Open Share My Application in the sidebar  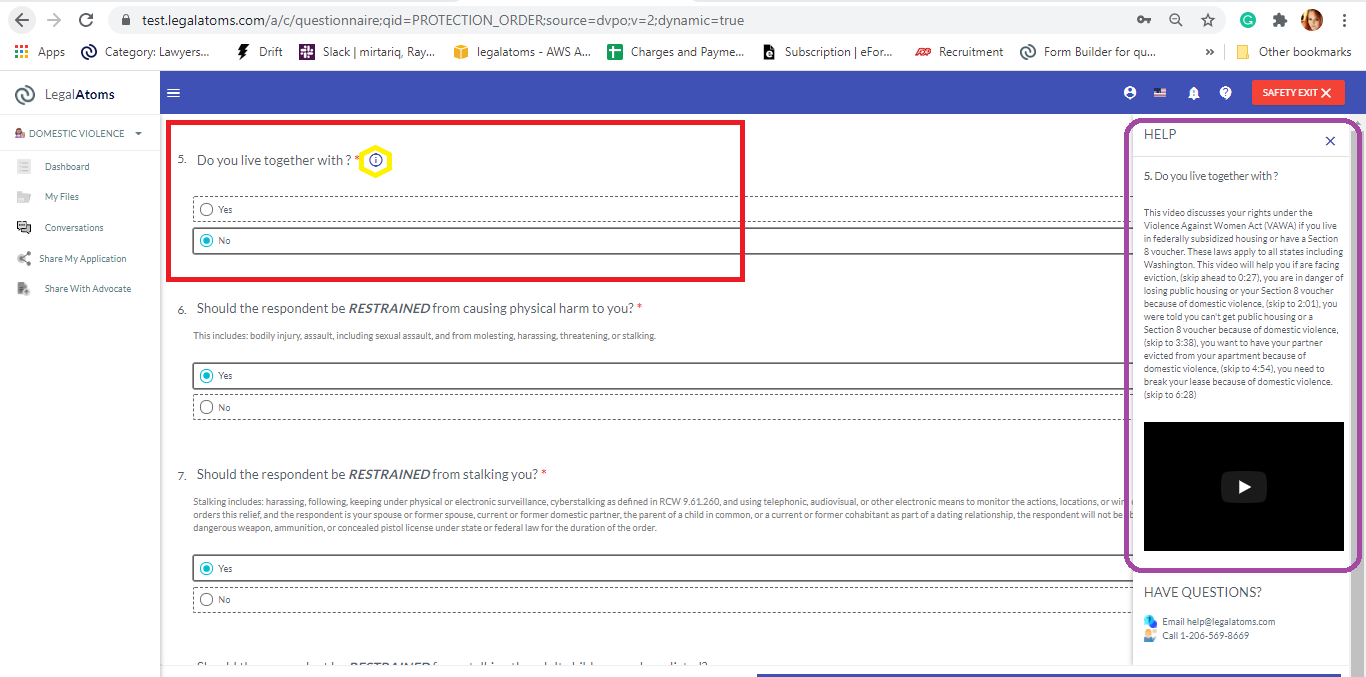[83, 259]
